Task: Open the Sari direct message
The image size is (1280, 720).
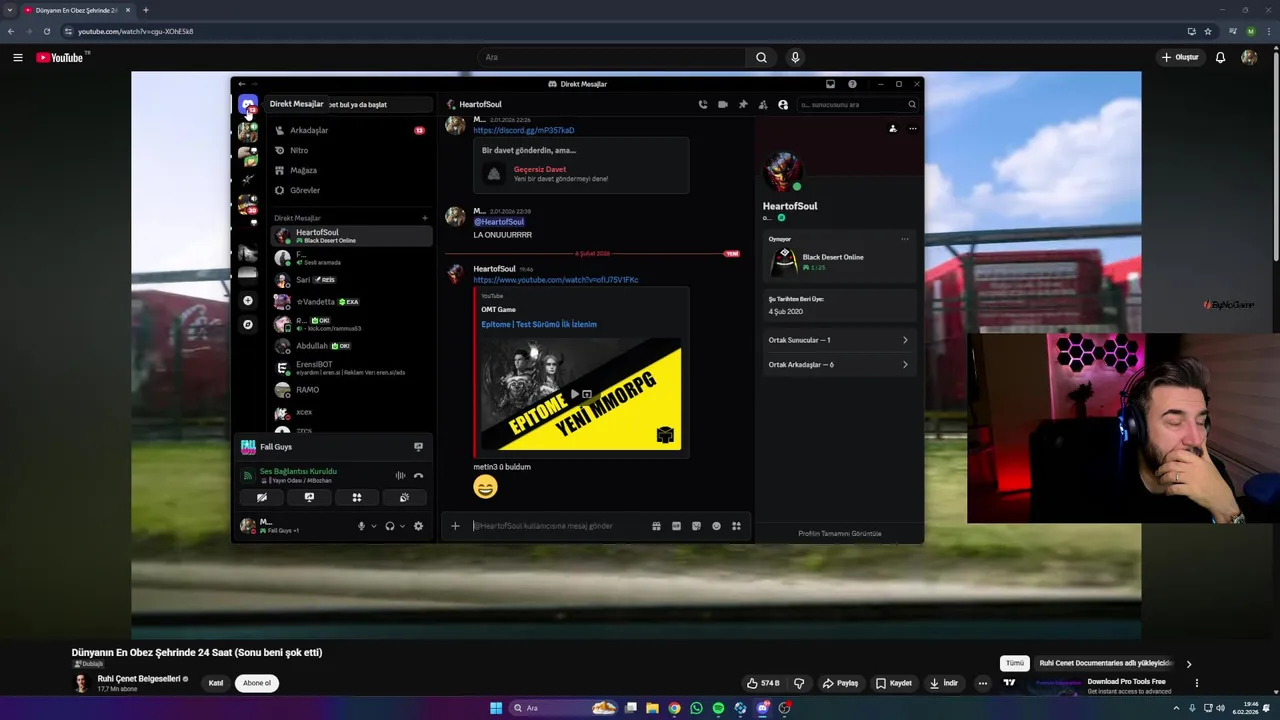Action: click(x=351, y=280)
